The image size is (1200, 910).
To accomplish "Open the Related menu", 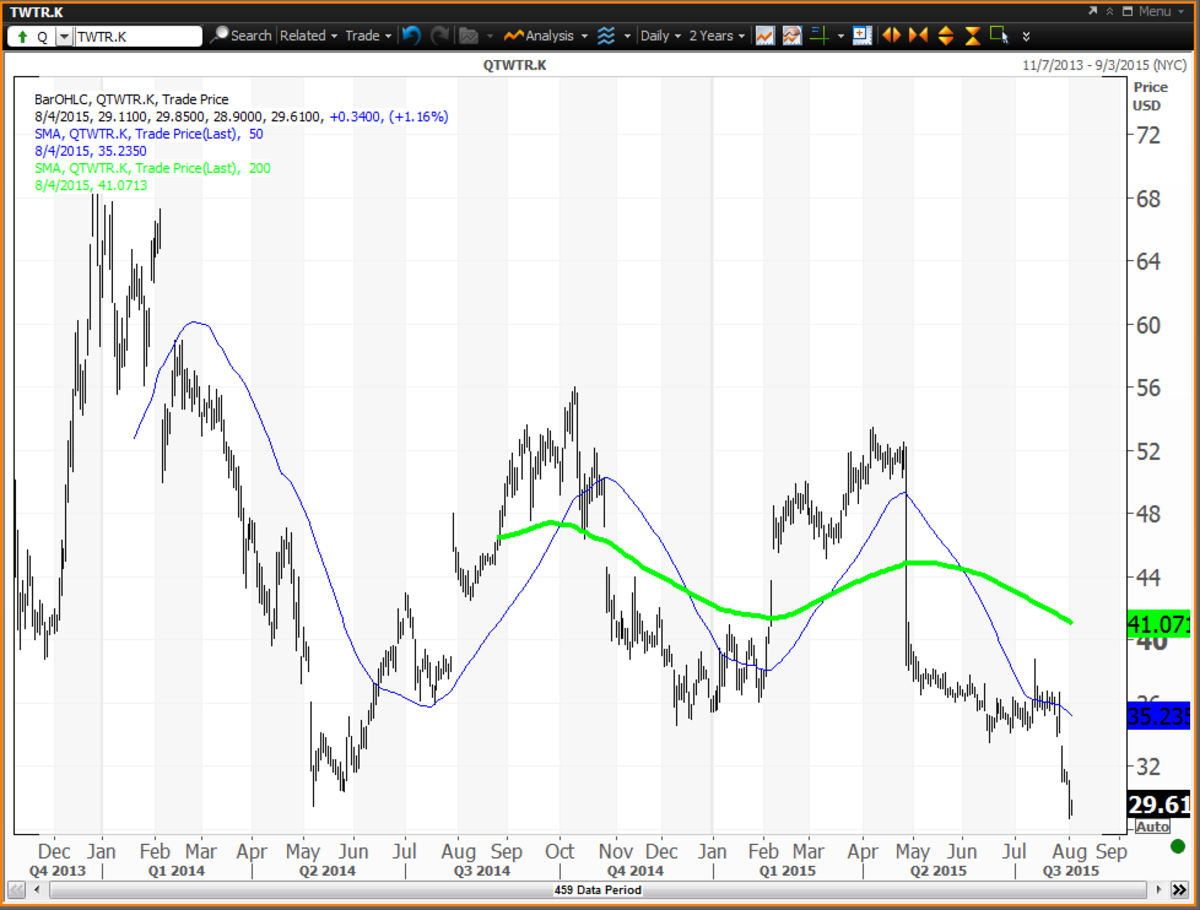I will click(308, 35).
